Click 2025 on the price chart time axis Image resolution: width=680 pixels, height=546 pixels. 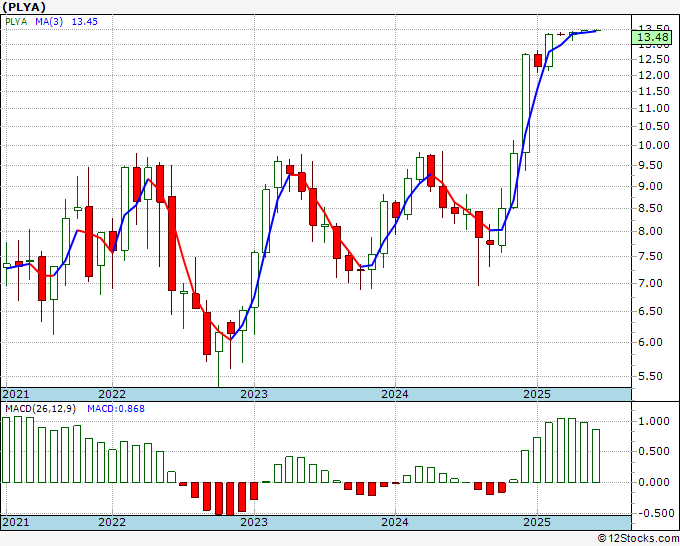(537, 394)
